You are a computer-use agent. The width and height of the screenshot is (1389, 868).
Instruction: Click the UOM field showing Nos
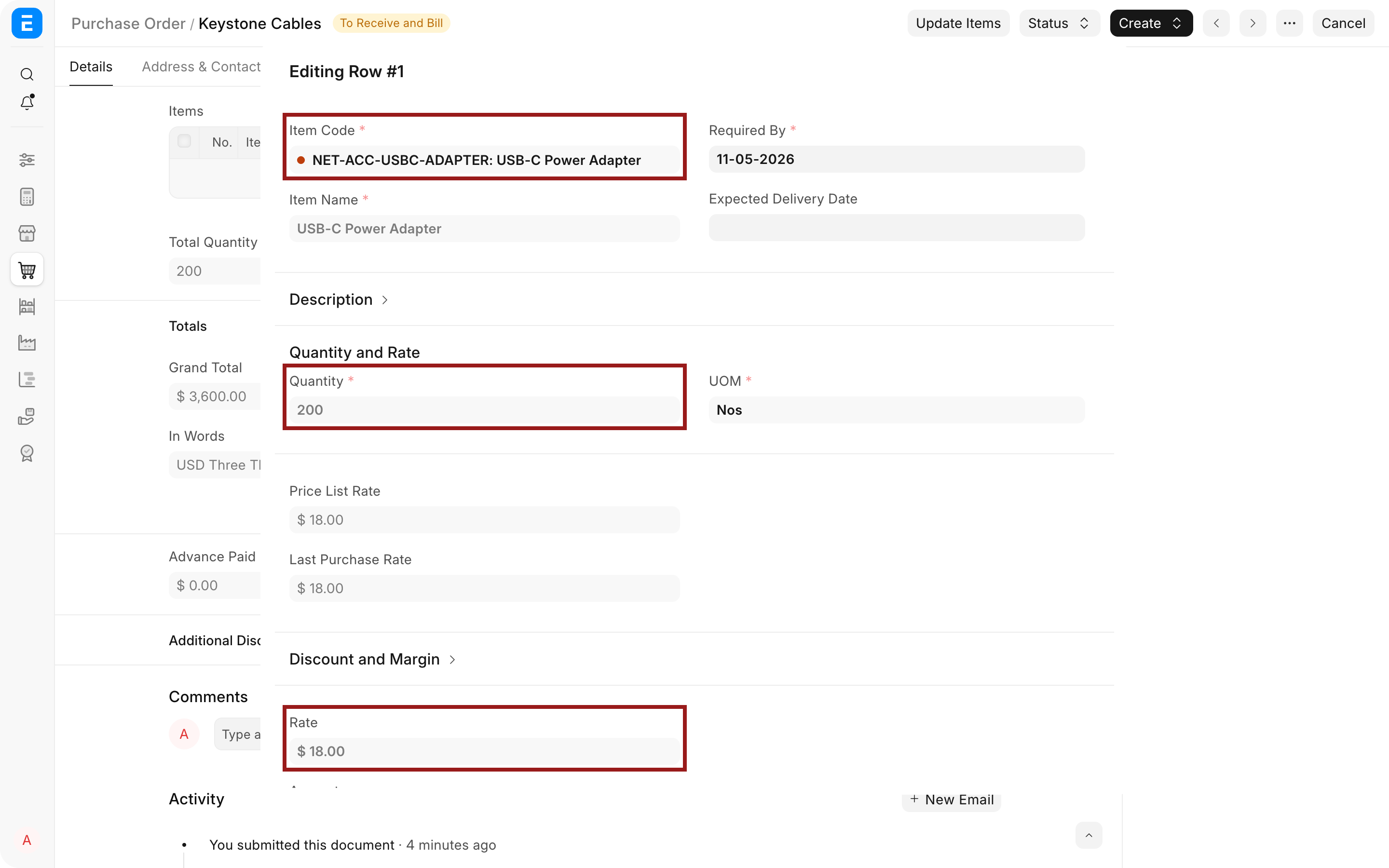point(897,410)
